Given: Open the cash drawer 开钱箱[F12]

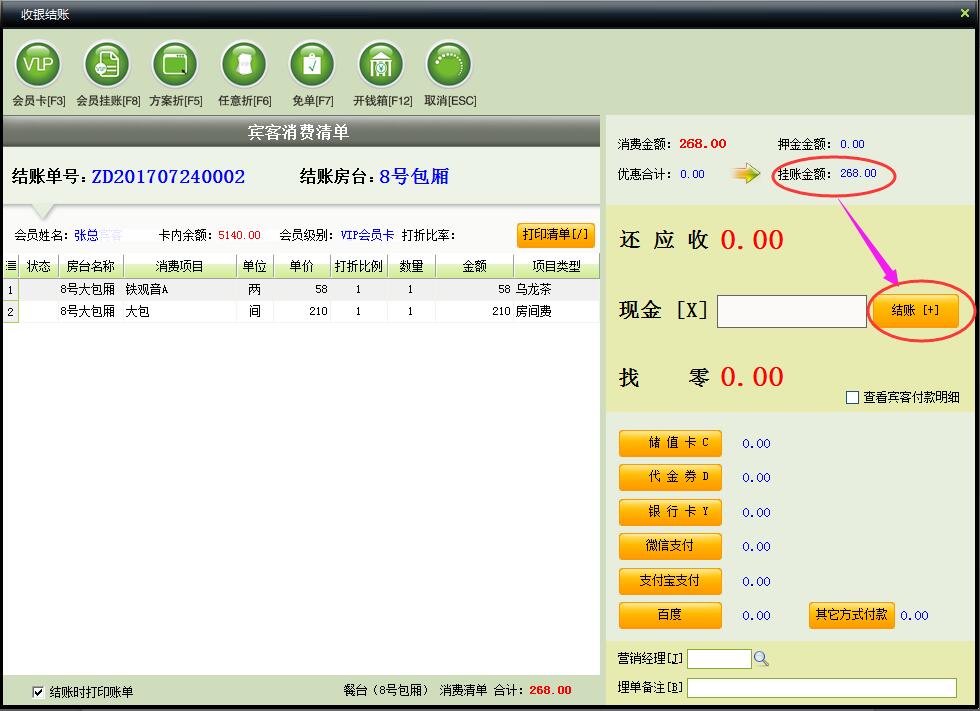Looking at the screenshot, I should coord(381,65).
